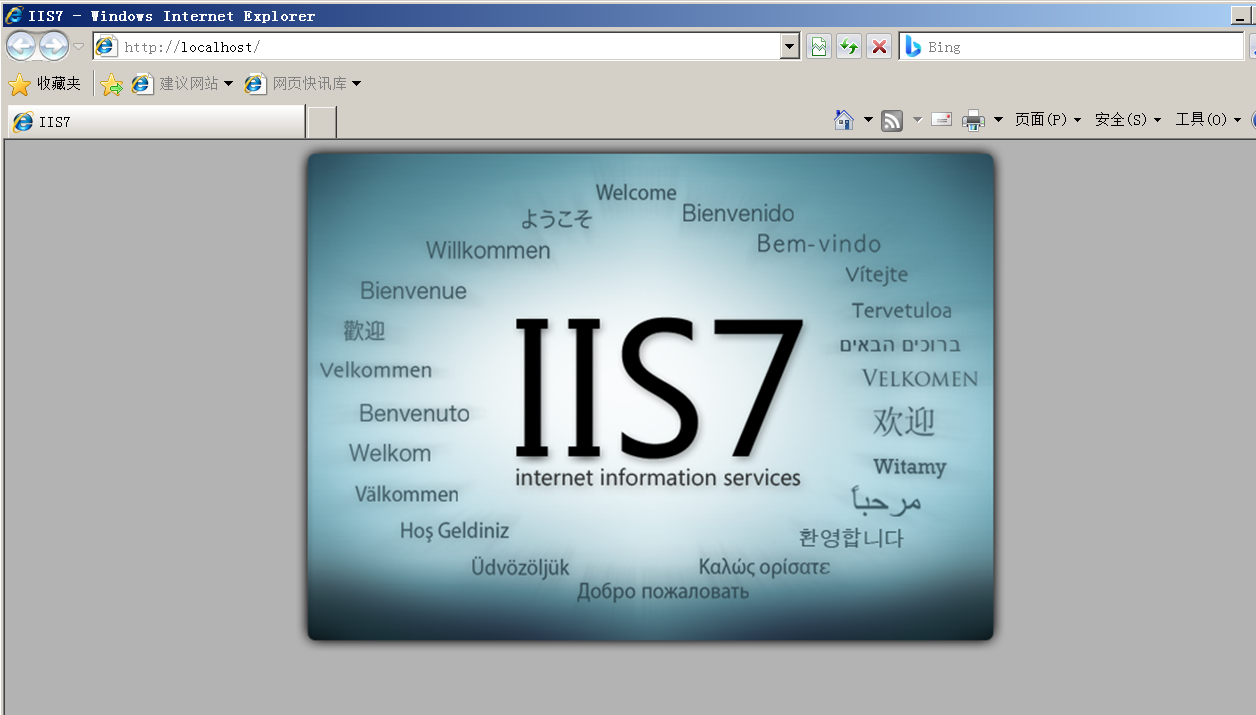This screenshot has width=1256, height=715.
Task: Expand the feeds dropdown arrow
Action: coord(917,120)
